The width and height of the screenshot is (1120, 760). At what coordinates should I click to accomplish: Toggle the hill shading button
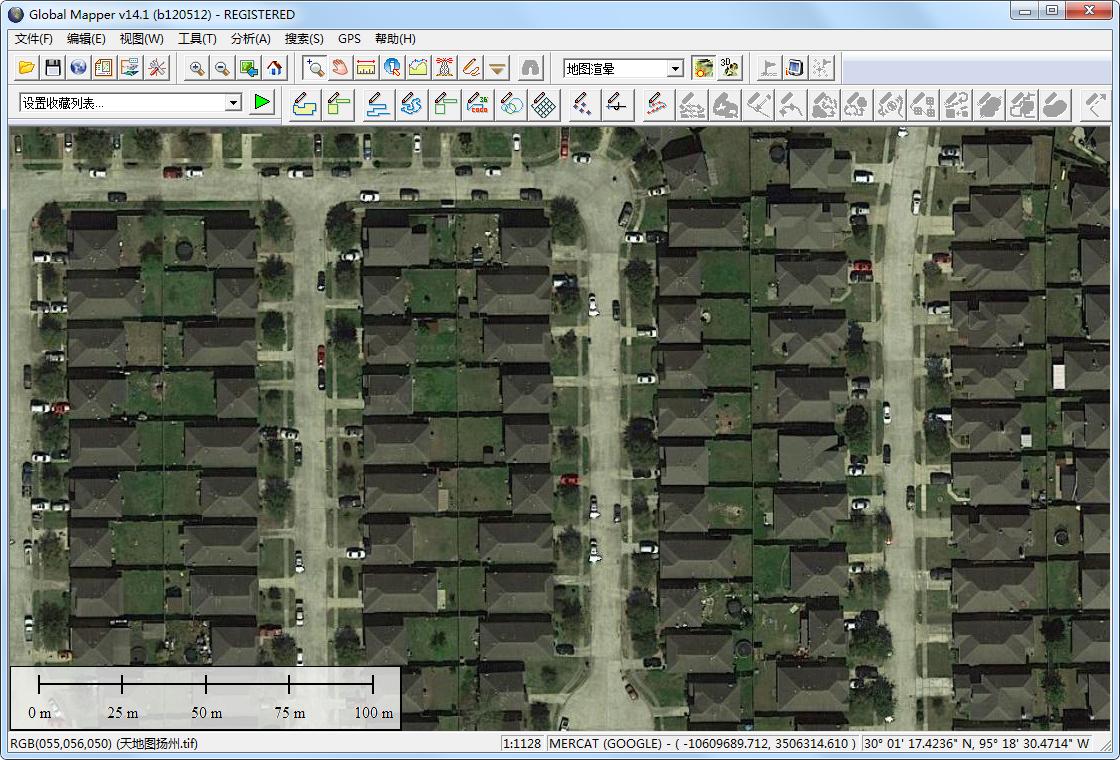[704, 68]
